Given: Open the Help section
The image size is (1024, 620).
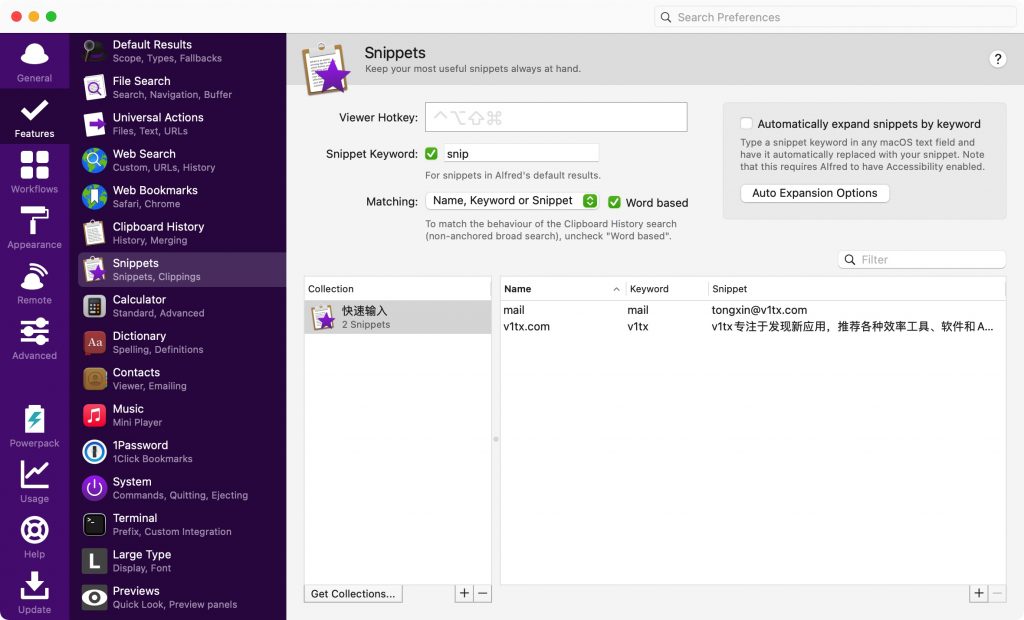Looking at the screenshot, I should (34, 538).
